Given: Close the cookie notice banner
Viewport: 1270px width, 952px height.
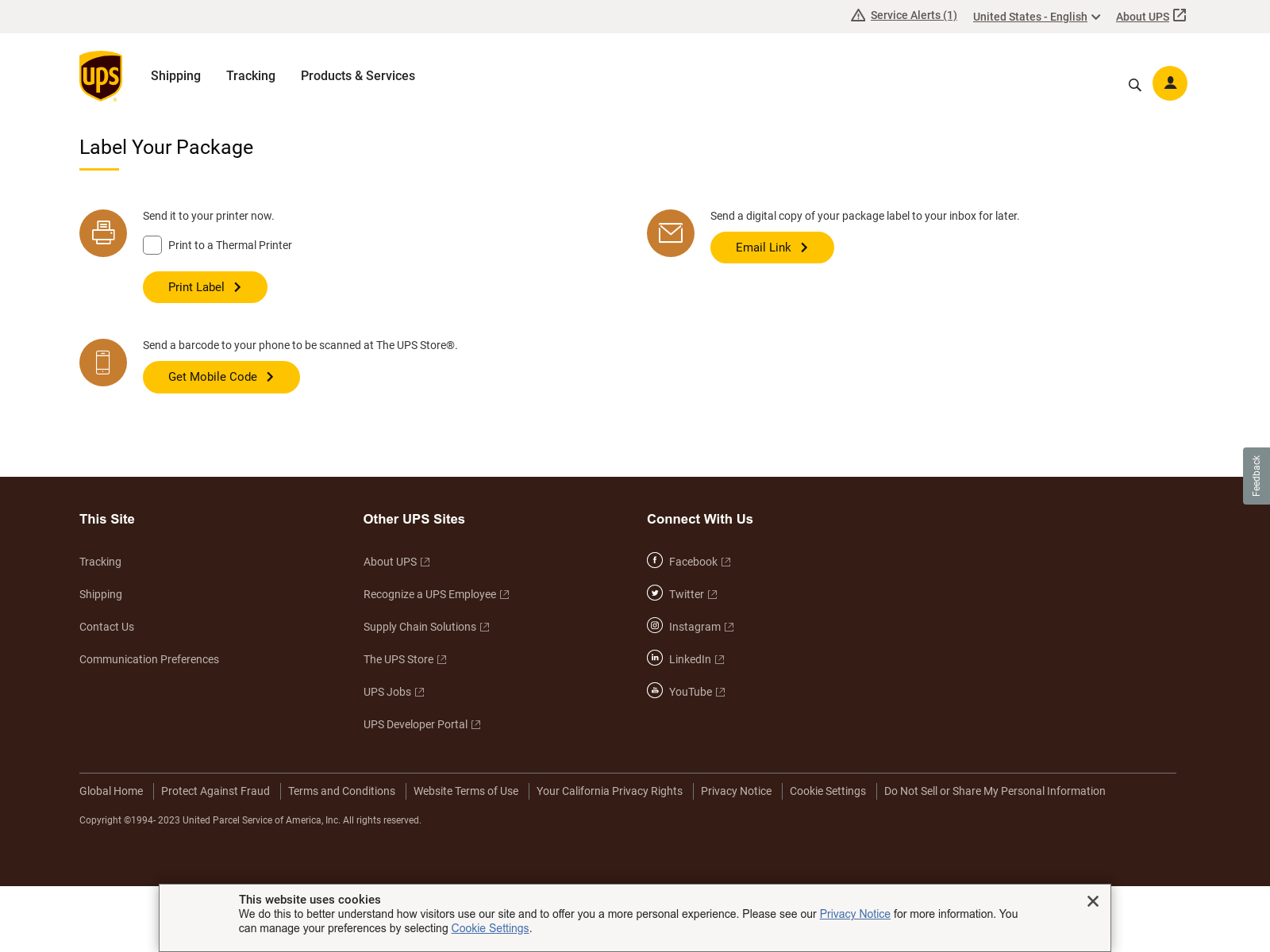Looking at the screenshot, I should [1093, 901].
